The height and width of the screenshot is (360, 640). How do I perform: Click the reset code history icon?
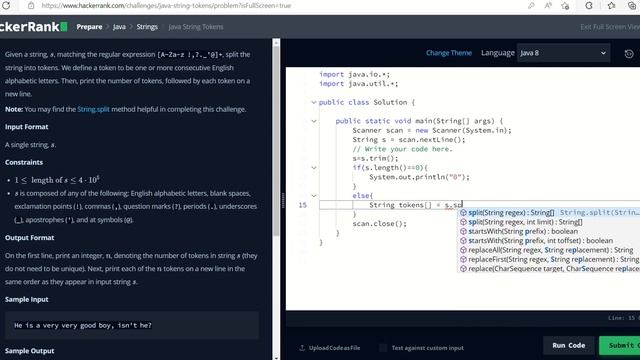coord(629,53)
